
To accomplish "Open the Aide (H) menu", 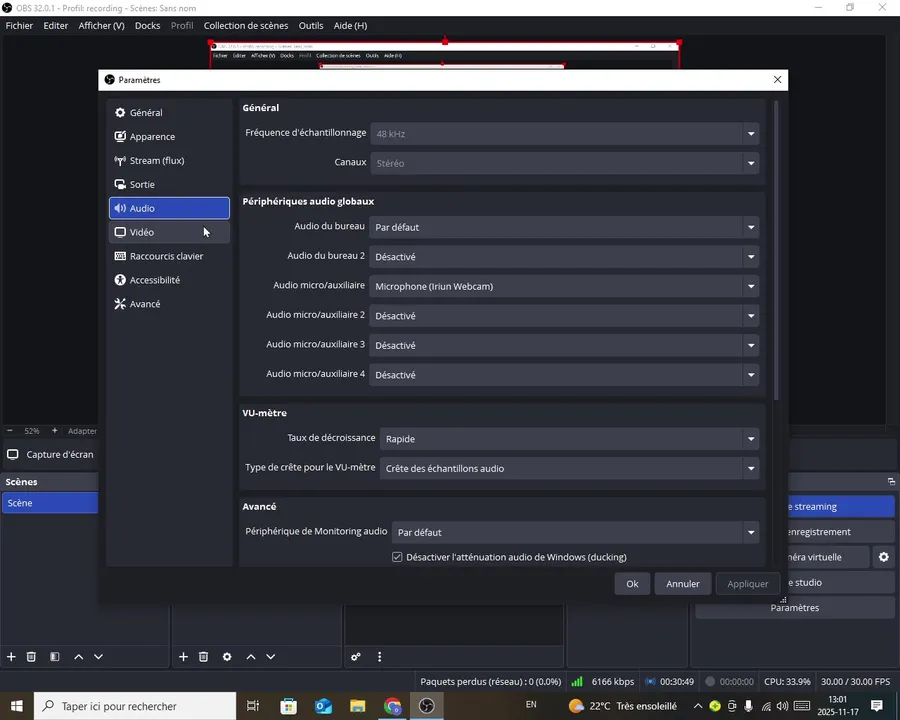I will [x=350, y=26].
